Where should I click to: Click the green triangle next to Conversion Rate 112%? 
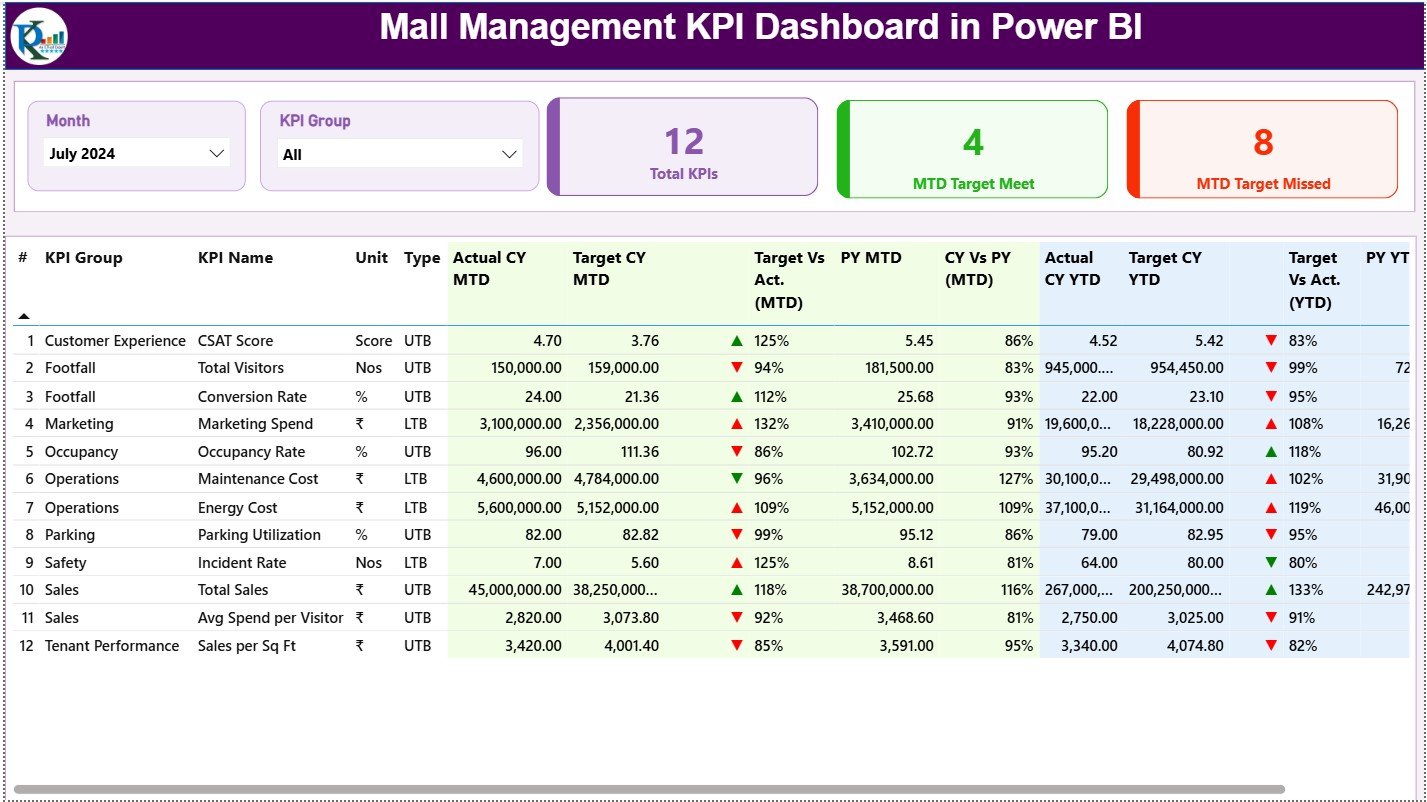(x=737, y=396)
